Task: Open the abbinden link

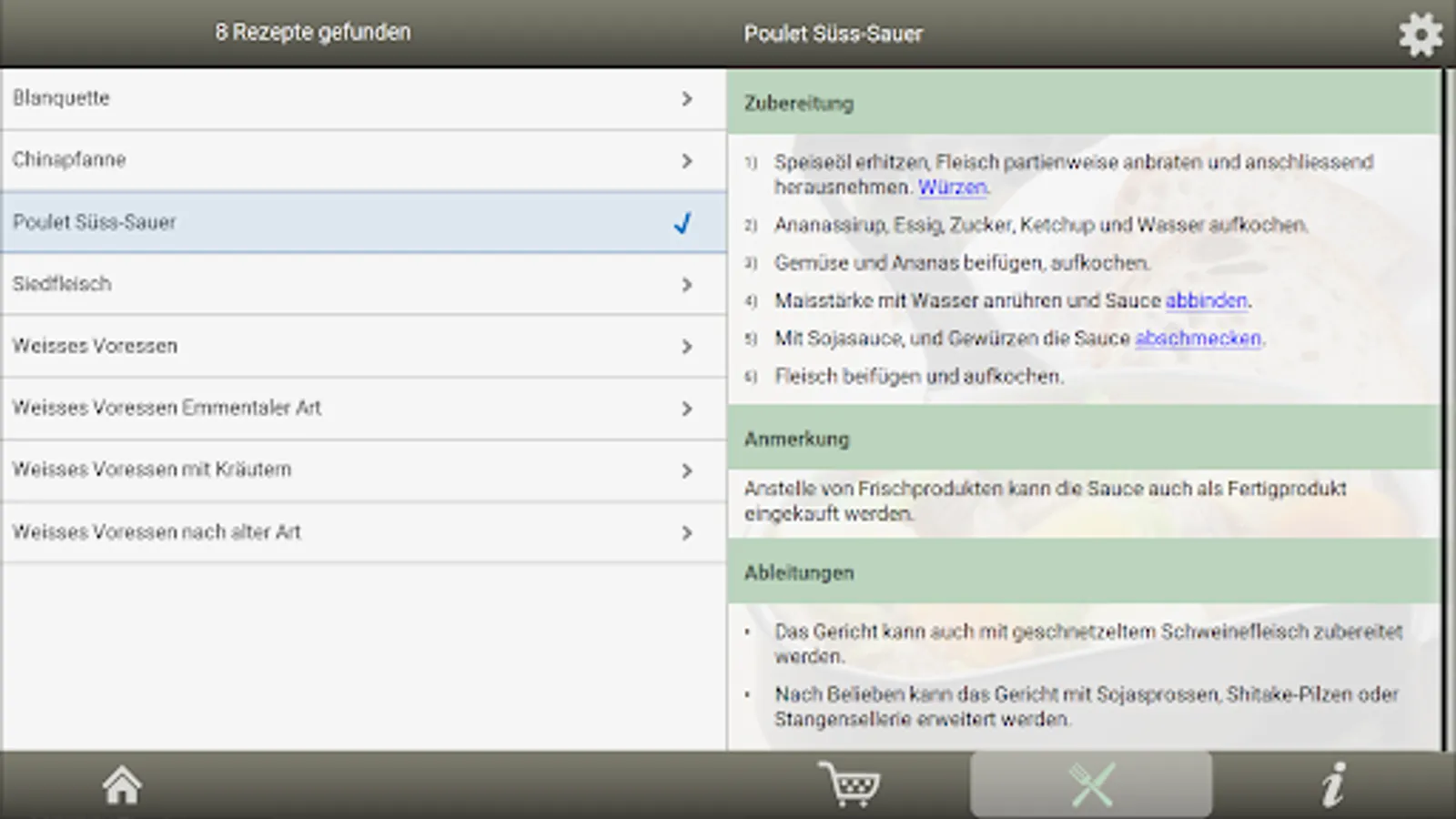Action: [1206, 301]
